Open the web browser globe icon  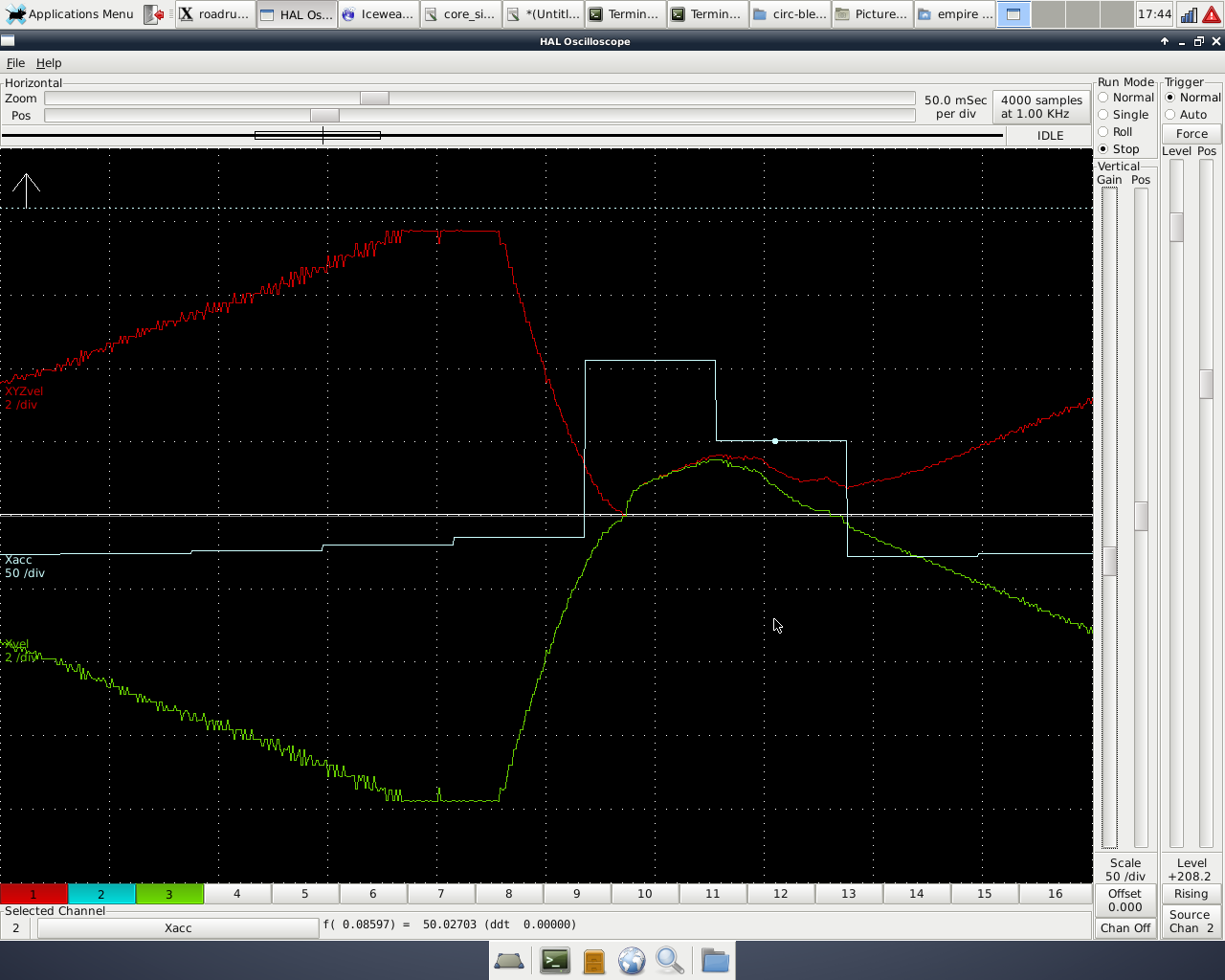coord(632,960)
